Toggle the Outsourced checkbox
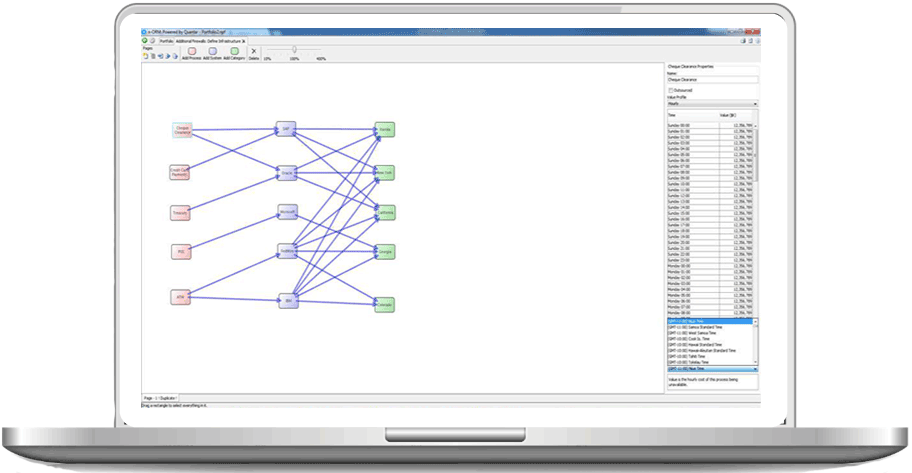The height and width of the screenshot is (473, 912). [671, 91]
